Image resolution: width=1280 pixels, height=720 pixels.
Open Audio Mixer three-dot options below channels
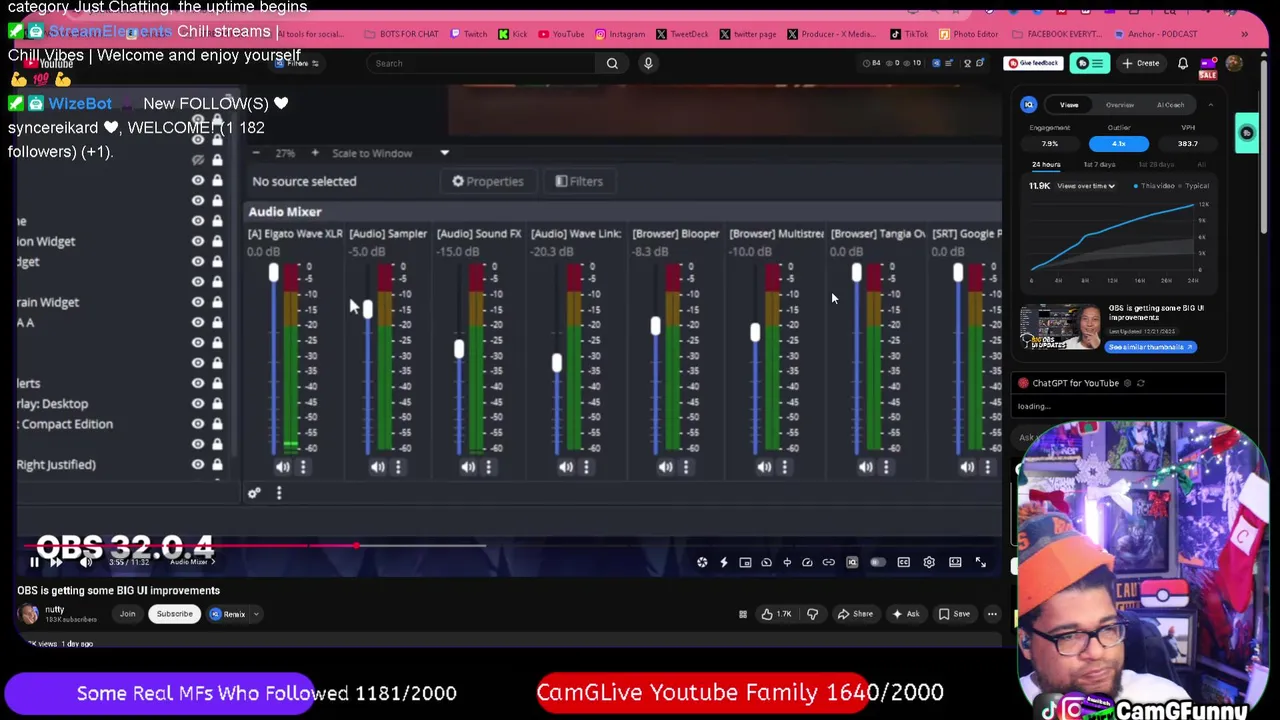point(279,493)
